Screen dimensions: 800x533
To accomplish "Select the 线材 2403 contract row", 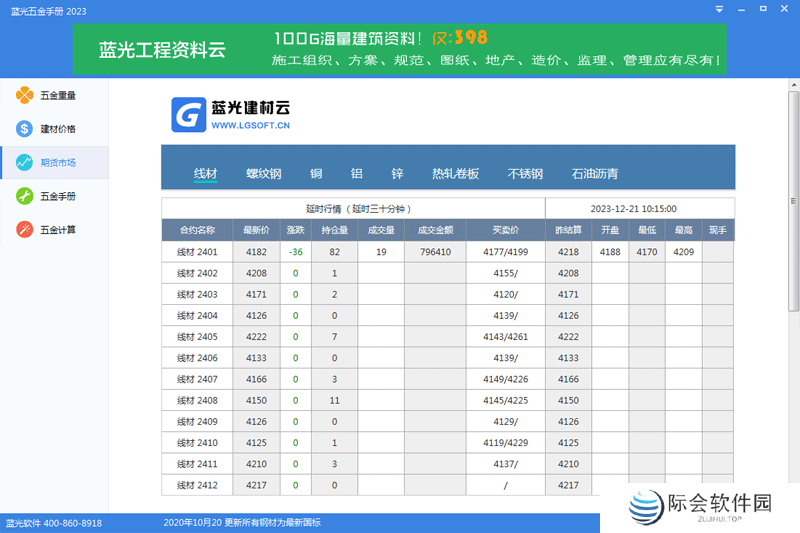I will [x=448, y=294].
